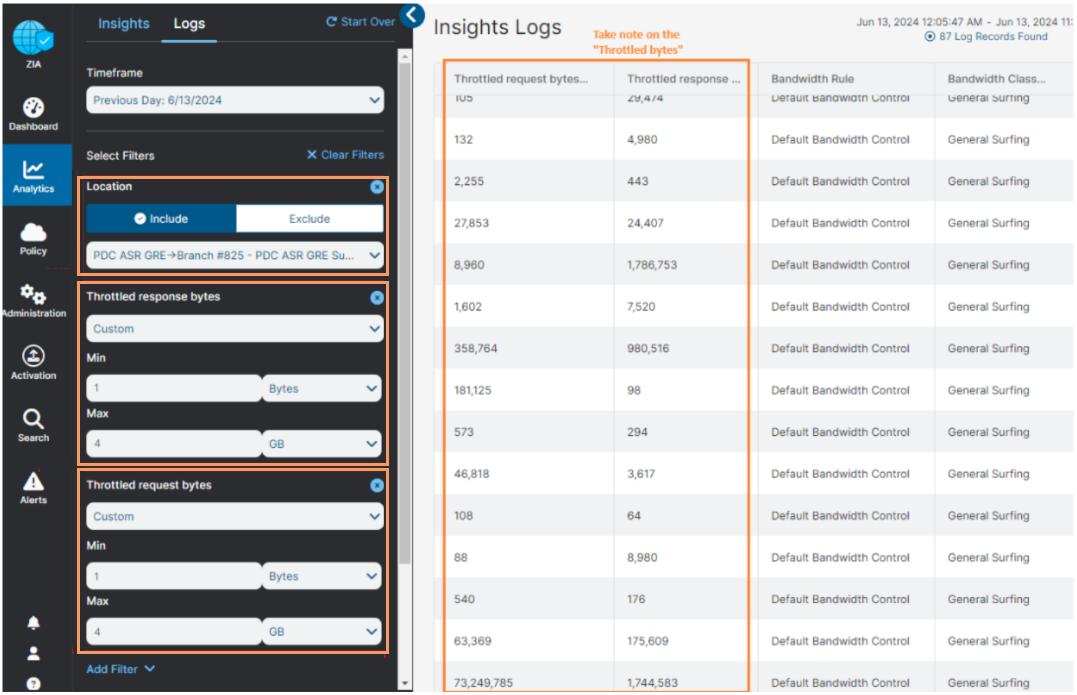Collapse the filter panel with arrow
The image size is (1077, 695).
coord(412,14)
